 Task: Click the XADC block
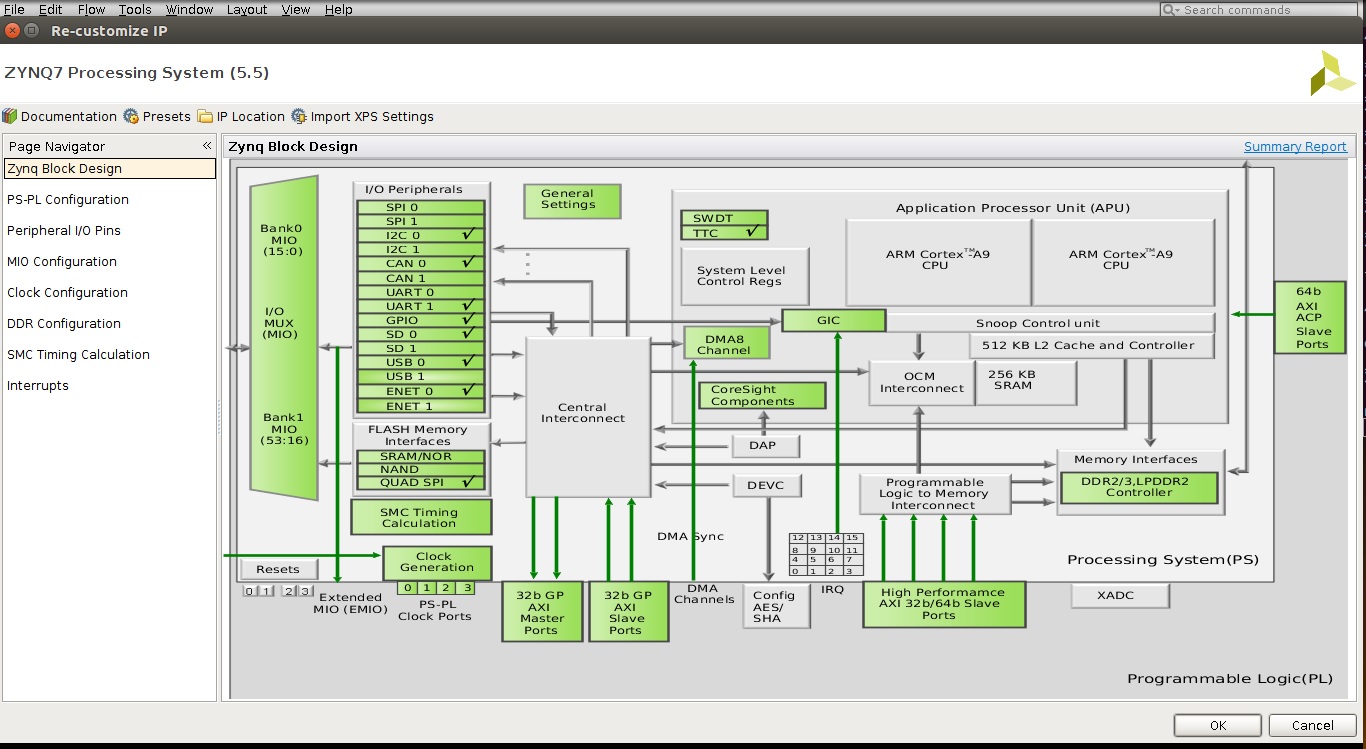(1120, 595)
